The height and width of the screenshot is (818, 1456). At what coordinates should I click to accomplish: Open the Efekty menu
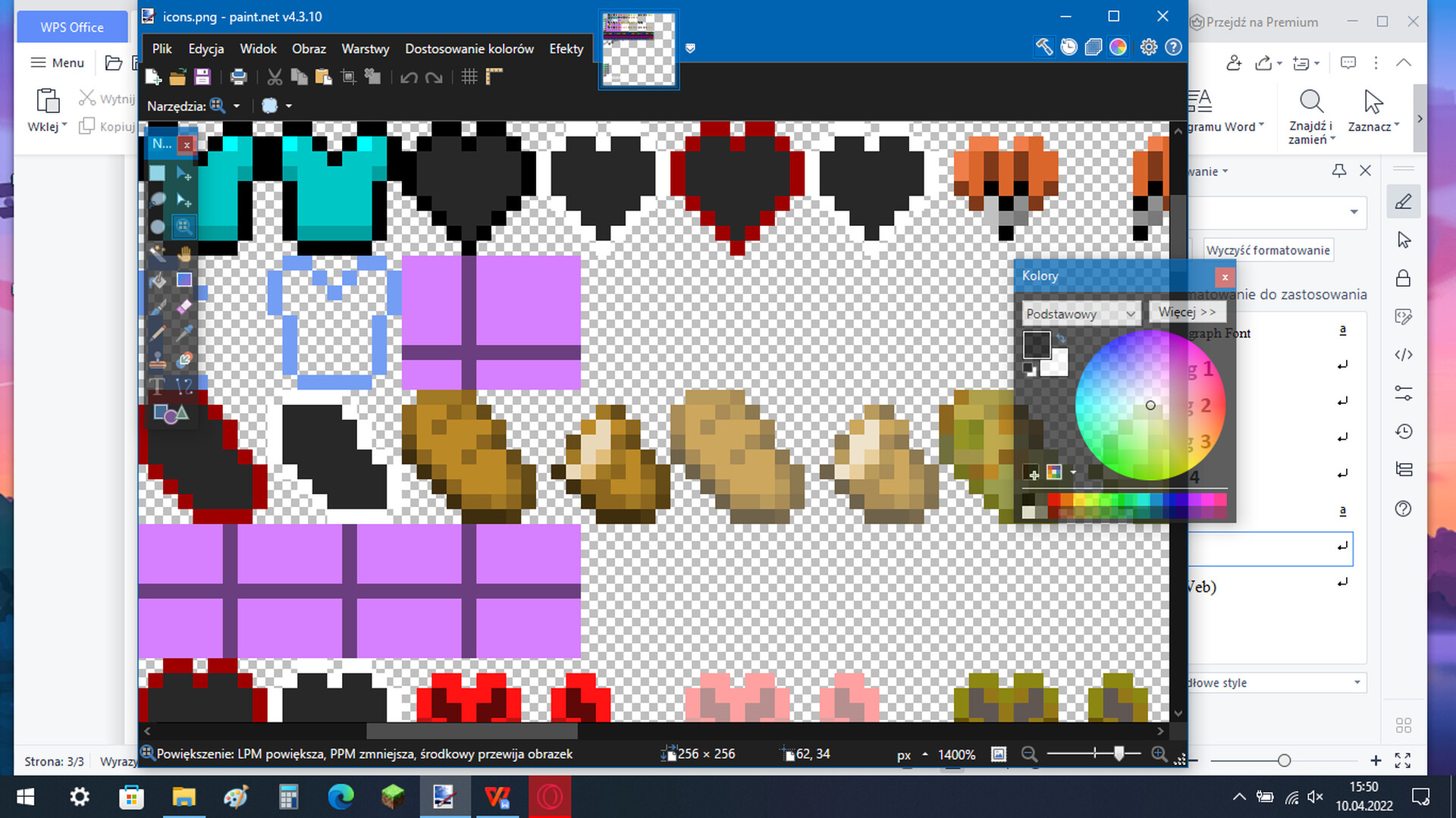[x=566, y=48]
